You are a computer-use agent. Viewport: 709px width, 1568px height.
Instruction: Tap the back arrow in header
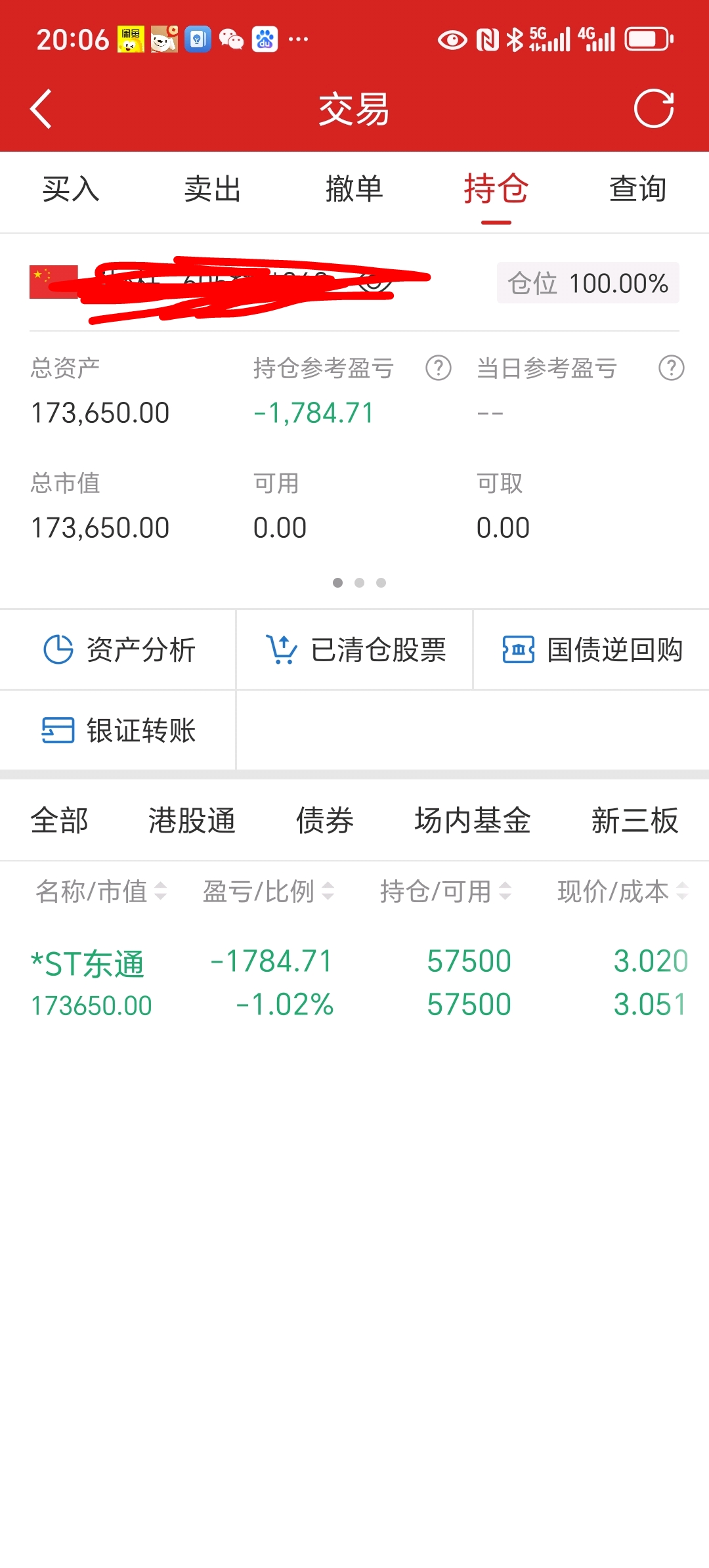[41, 109]
